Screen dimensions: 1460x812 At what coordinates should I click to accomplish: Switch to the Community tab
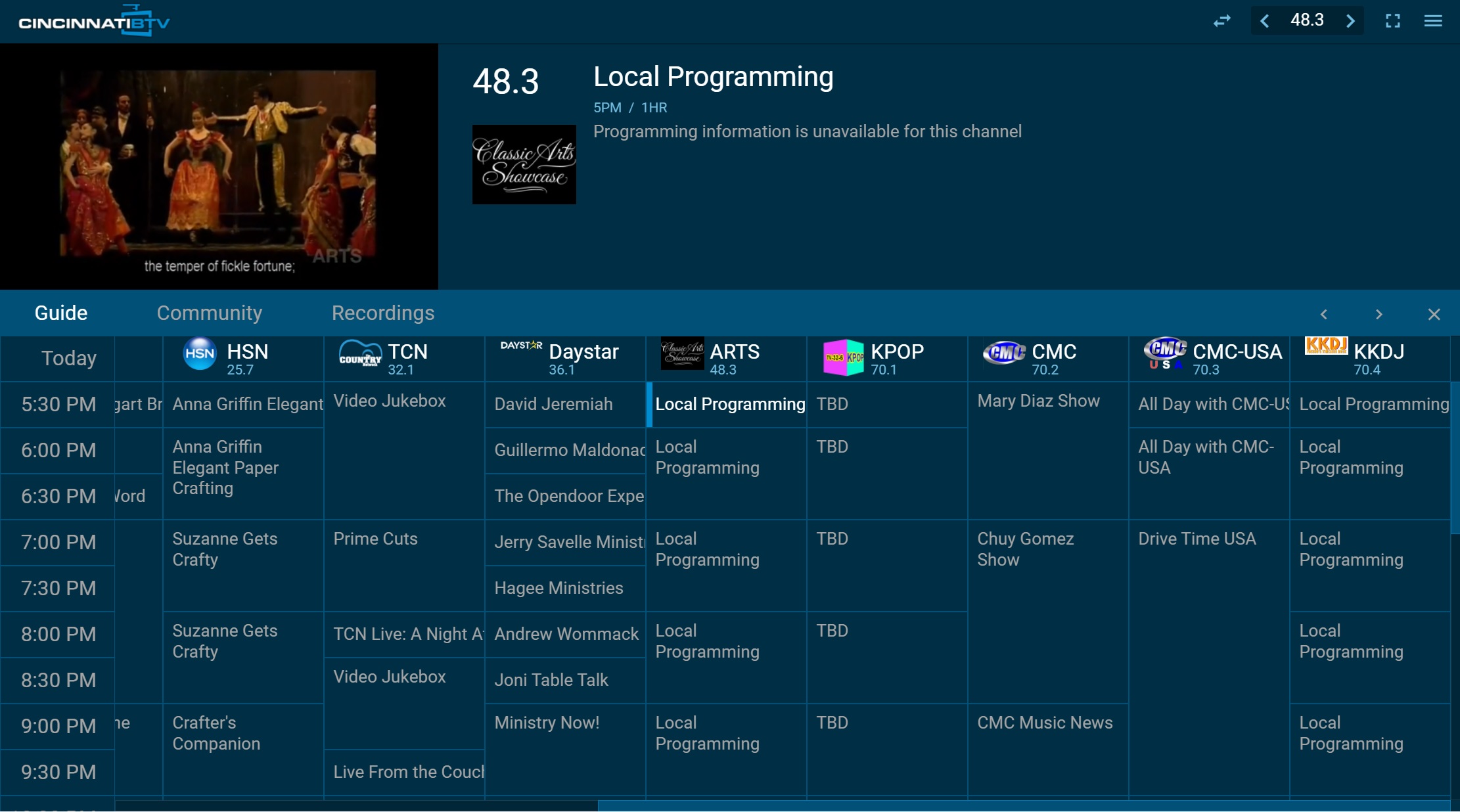pyautogui.click(x=209, y=313)
